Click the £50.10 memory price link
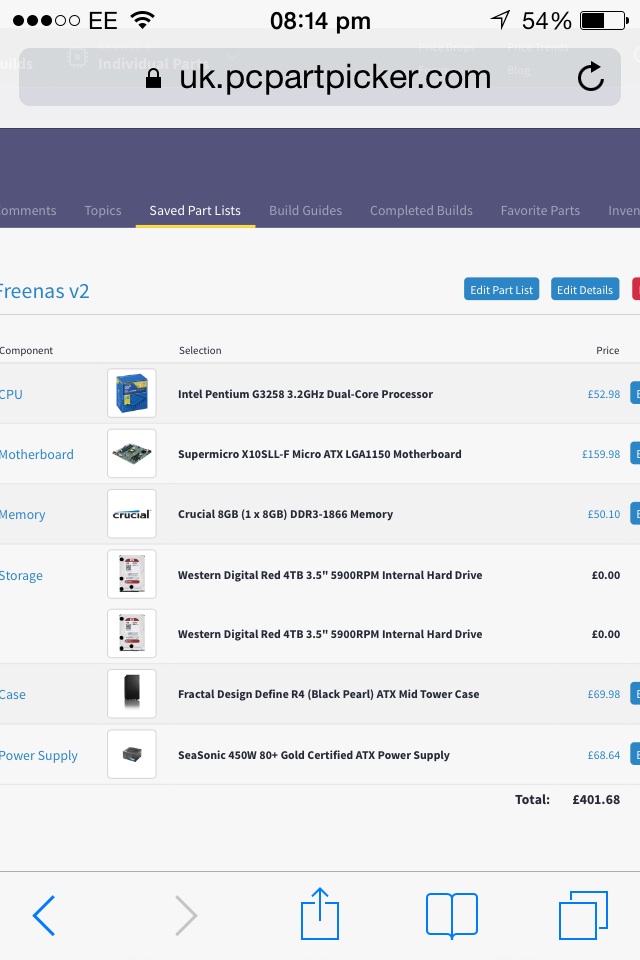Image resolution: width=640 pixels, height=960 pixels. click(604, 514)
